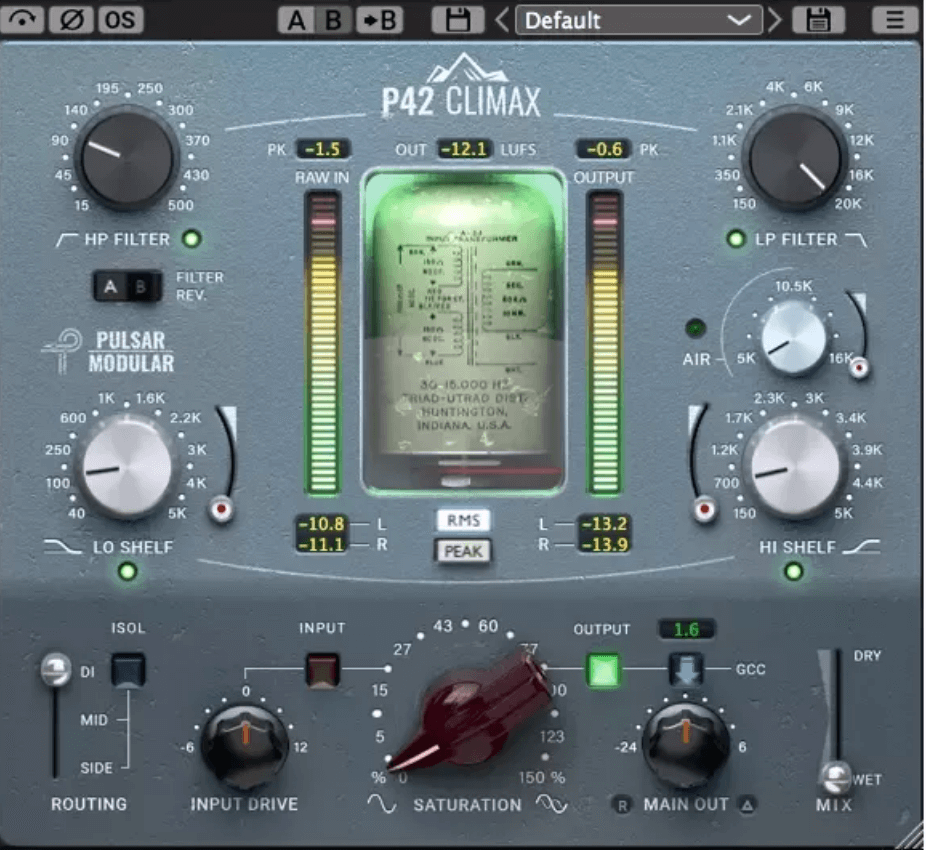Click the Dry/Wet mix slider handle
This screenshot has height=850, width=926.
(x=835, y=776)
